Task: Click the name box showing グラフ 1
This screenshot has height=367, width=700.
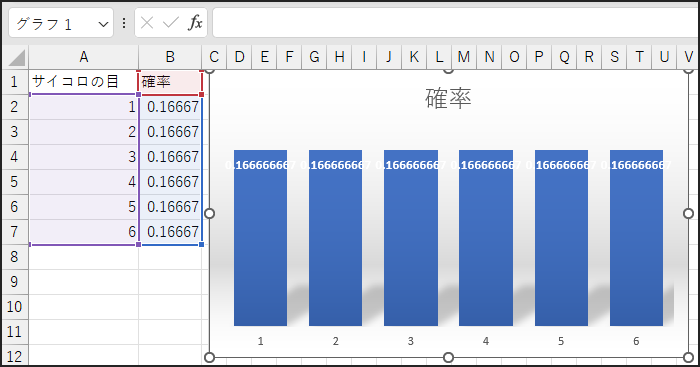Action: [x=54, y=24]
